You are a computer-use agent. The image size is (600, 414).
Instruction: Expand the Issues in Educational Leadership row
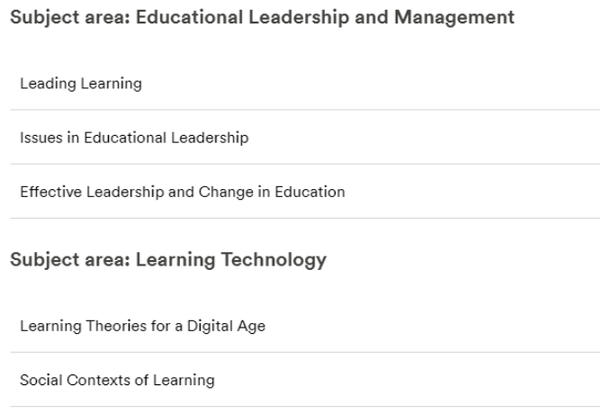click(305, 137)
